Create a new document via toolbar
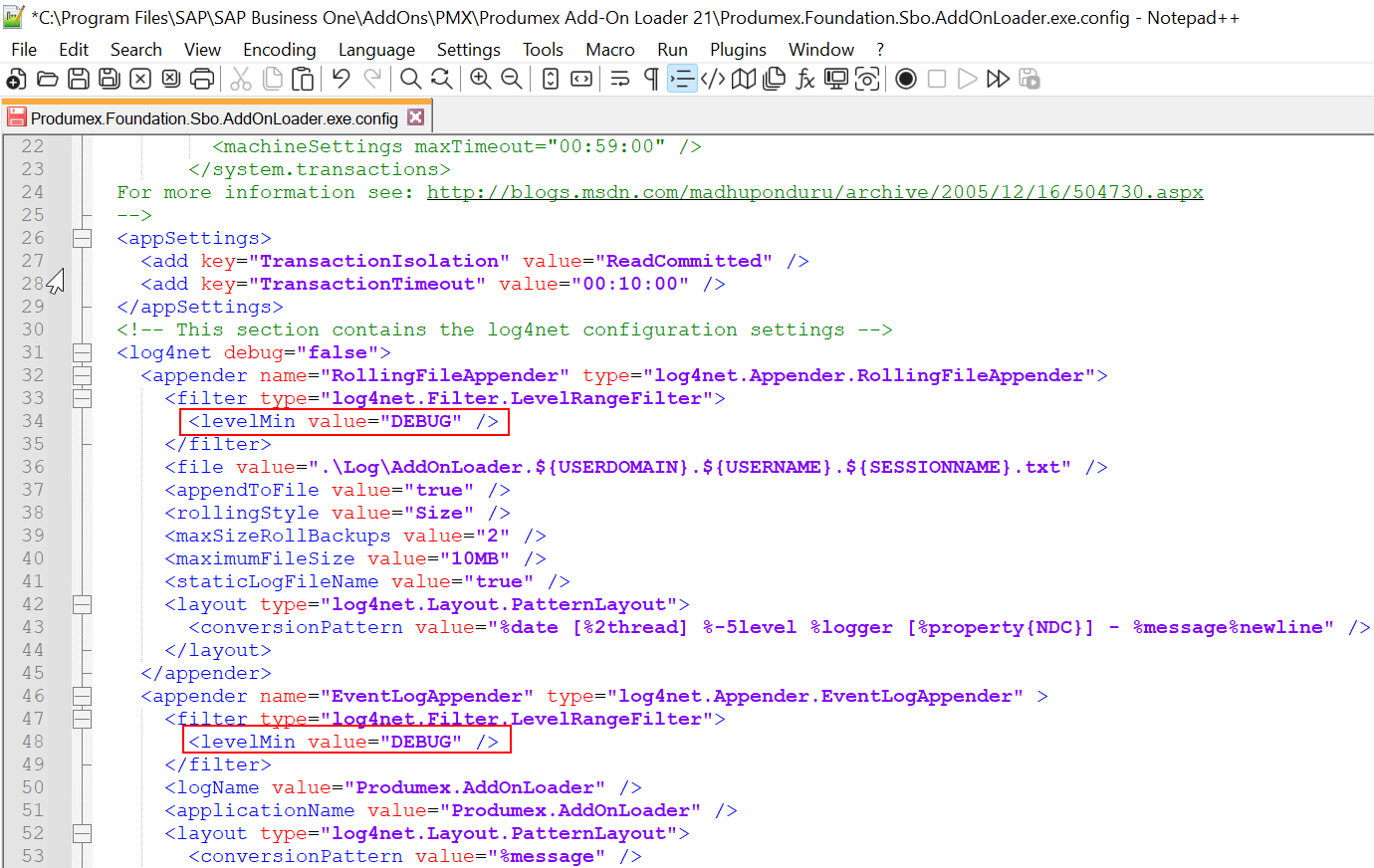1374x868 pixels. click(16, 79)
